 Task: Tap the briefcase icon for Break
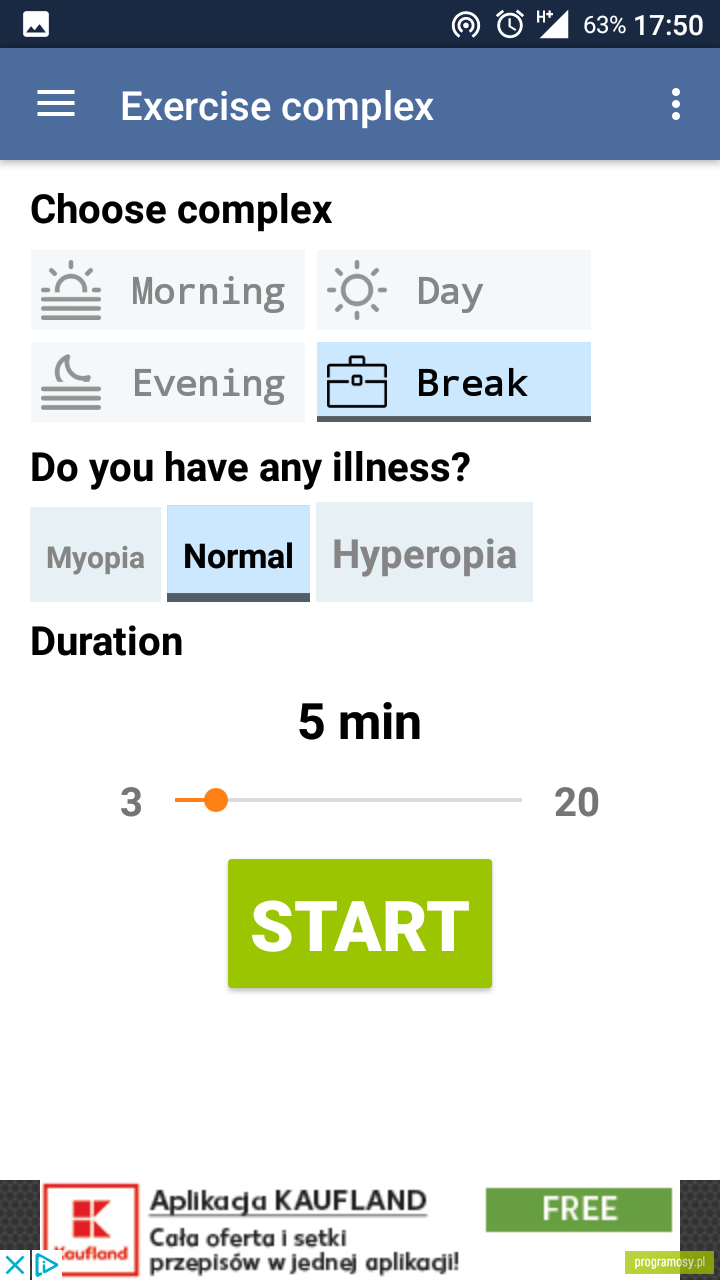pos(357,382)
